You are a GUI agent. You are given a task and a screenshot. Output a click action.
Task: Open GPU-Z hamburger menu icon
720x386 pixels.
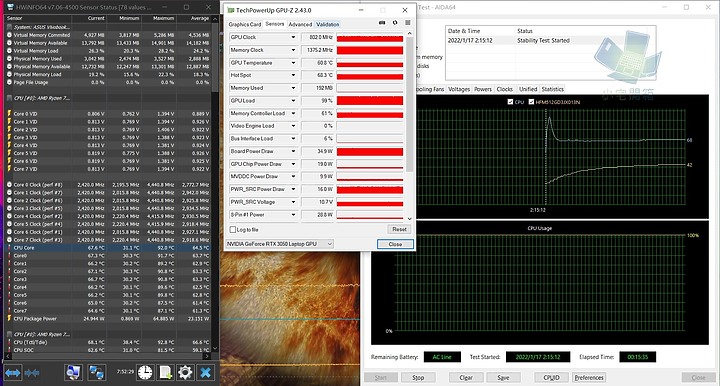[407, 23]
